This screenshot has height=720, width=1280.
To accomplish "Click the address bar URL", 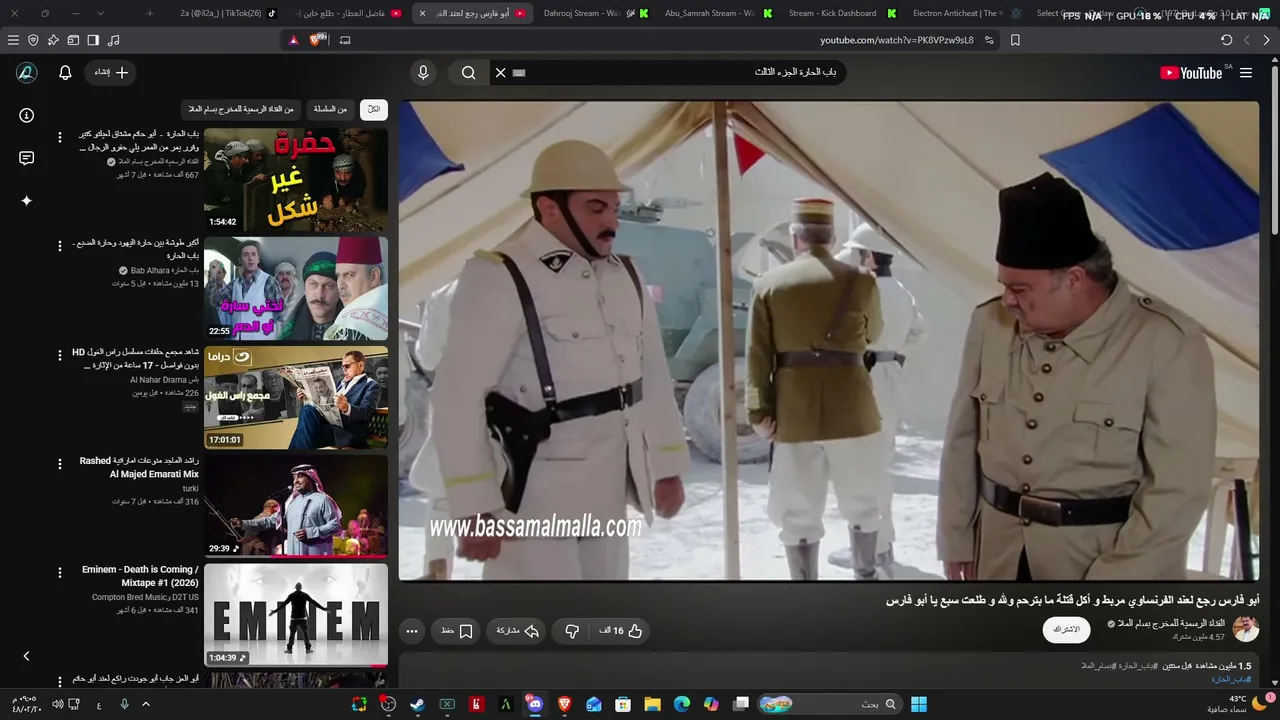I will pos(897,40).
